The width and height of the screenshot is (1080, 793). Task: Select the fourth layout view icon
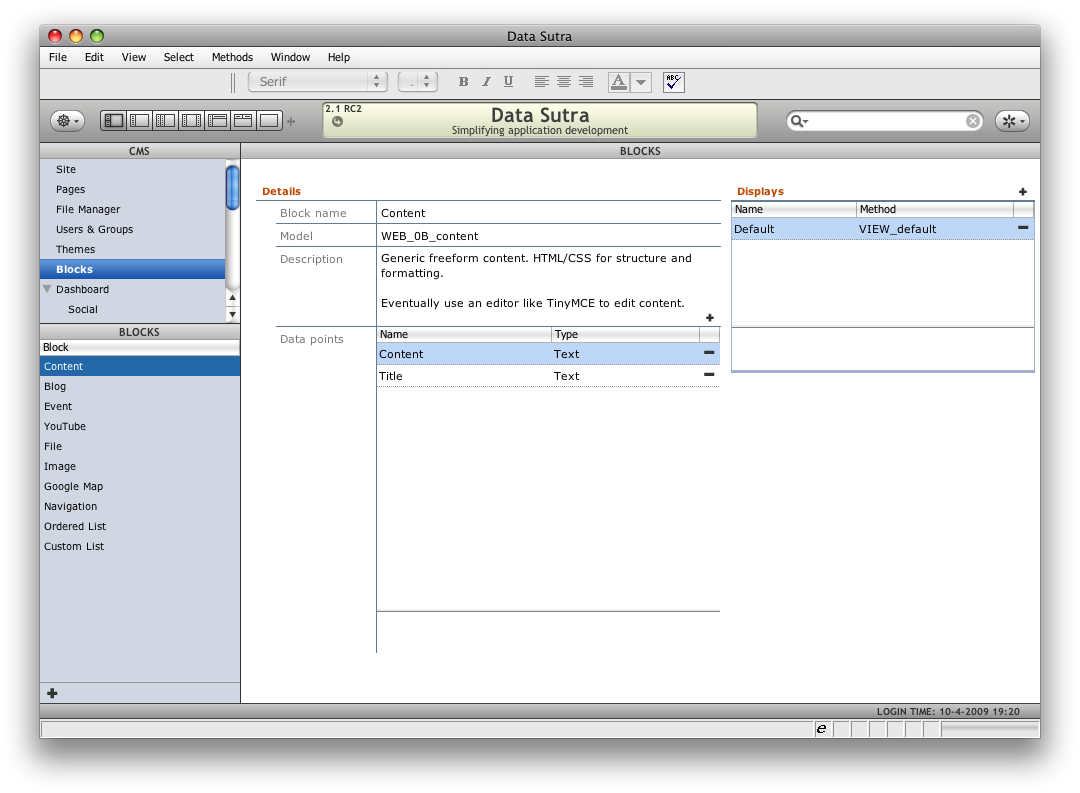point(191,121)
